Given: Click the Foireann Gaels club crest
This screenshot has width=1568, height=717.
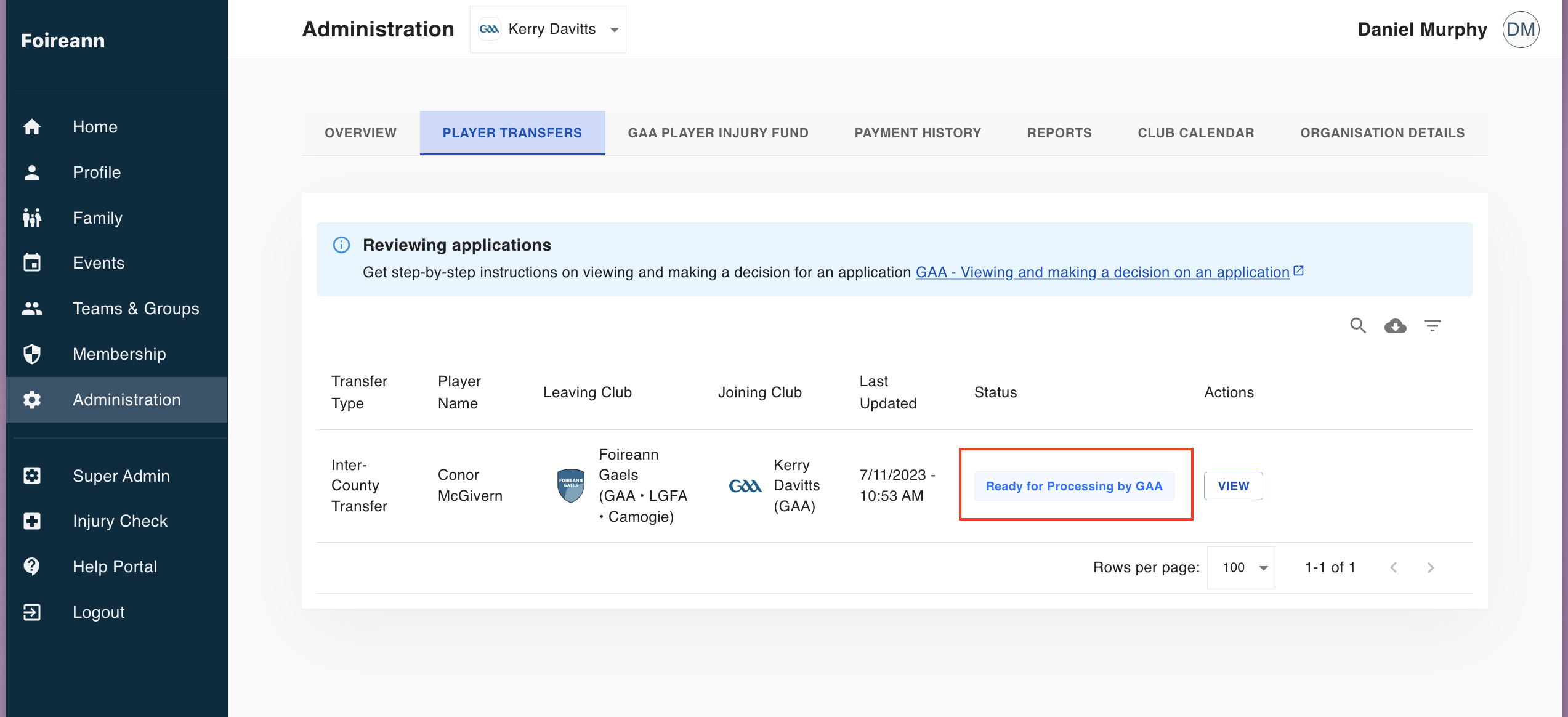Looking at the screenshot, I should (571, 485).
